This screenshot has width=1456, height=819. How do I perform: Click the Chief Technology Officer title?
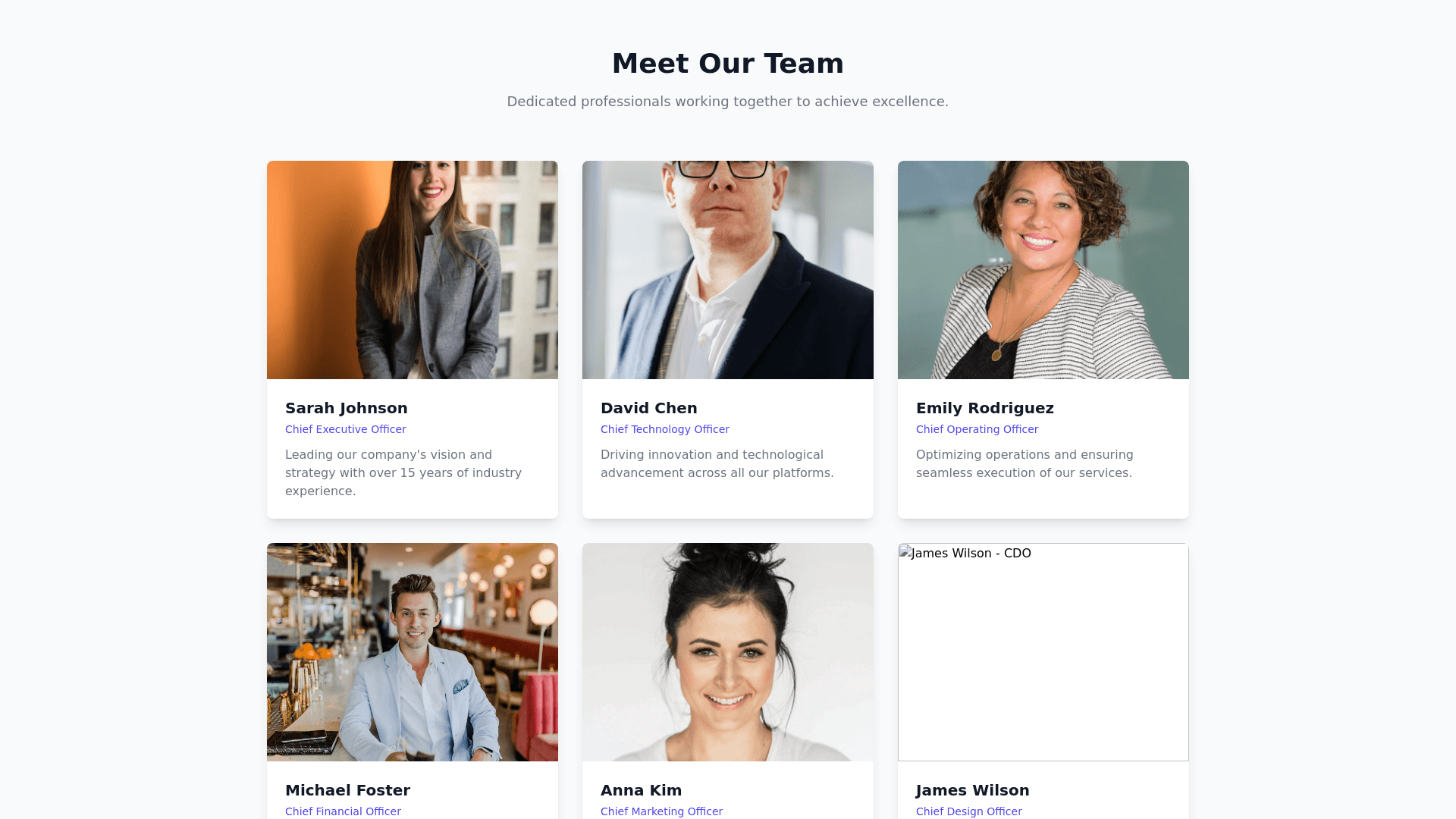pyautogui.click(x=665, y=429)
